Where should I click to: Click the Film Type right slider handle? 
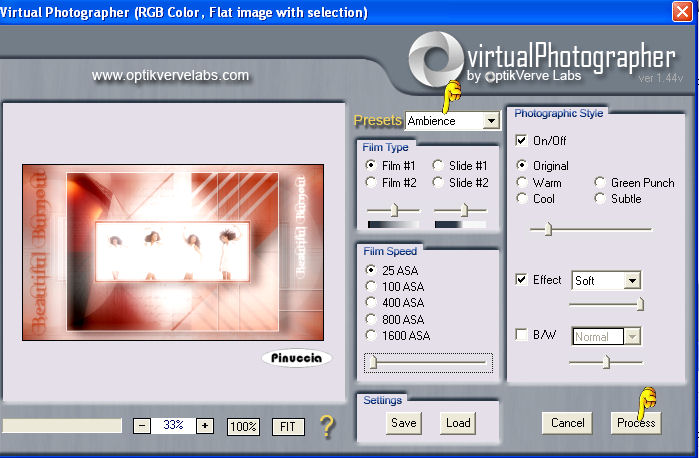pyautogui.click(x=464, y=210)
